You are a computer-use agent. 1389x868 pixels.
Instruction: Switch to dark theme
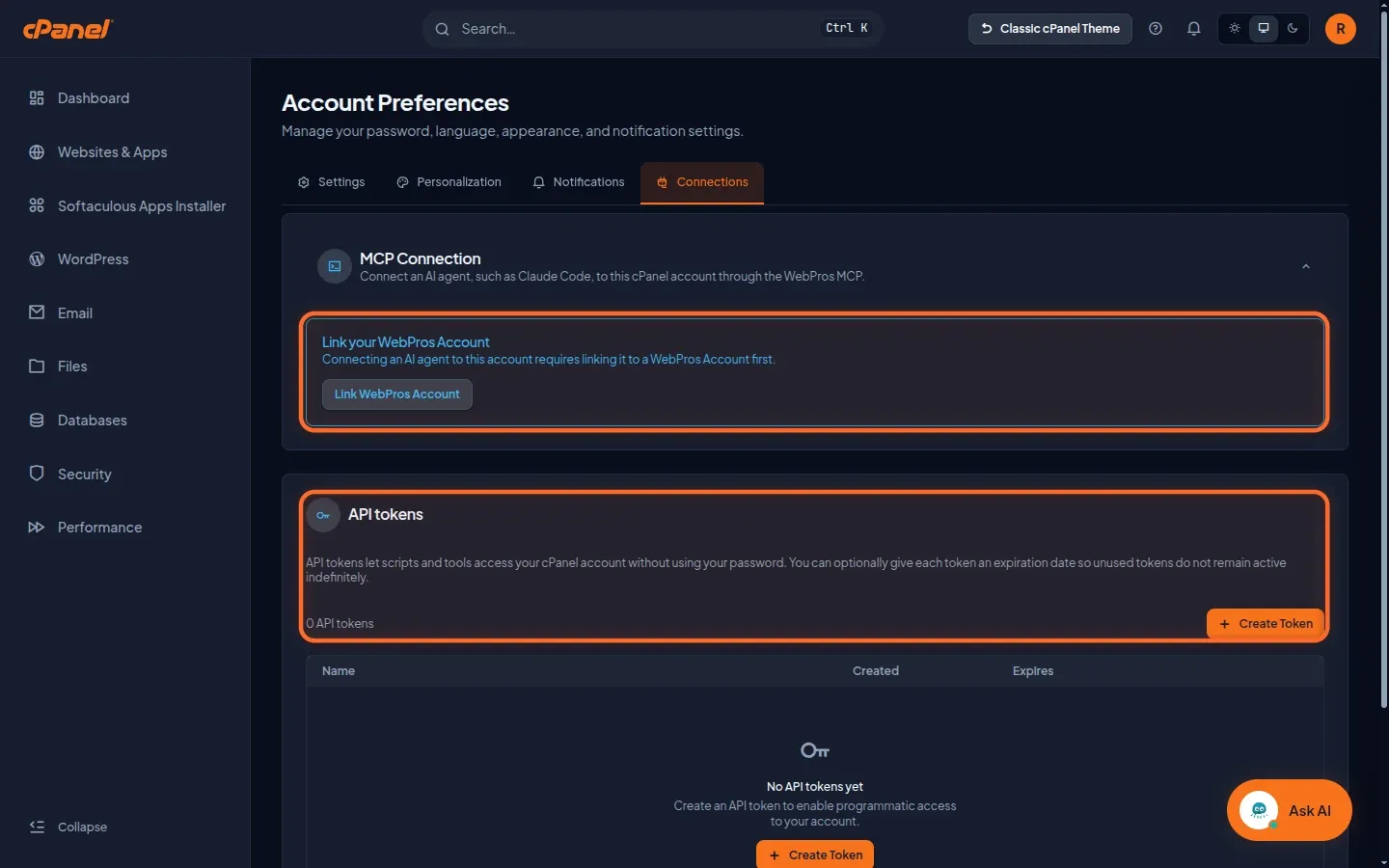pyautogui.click(x=1293, y=29)
